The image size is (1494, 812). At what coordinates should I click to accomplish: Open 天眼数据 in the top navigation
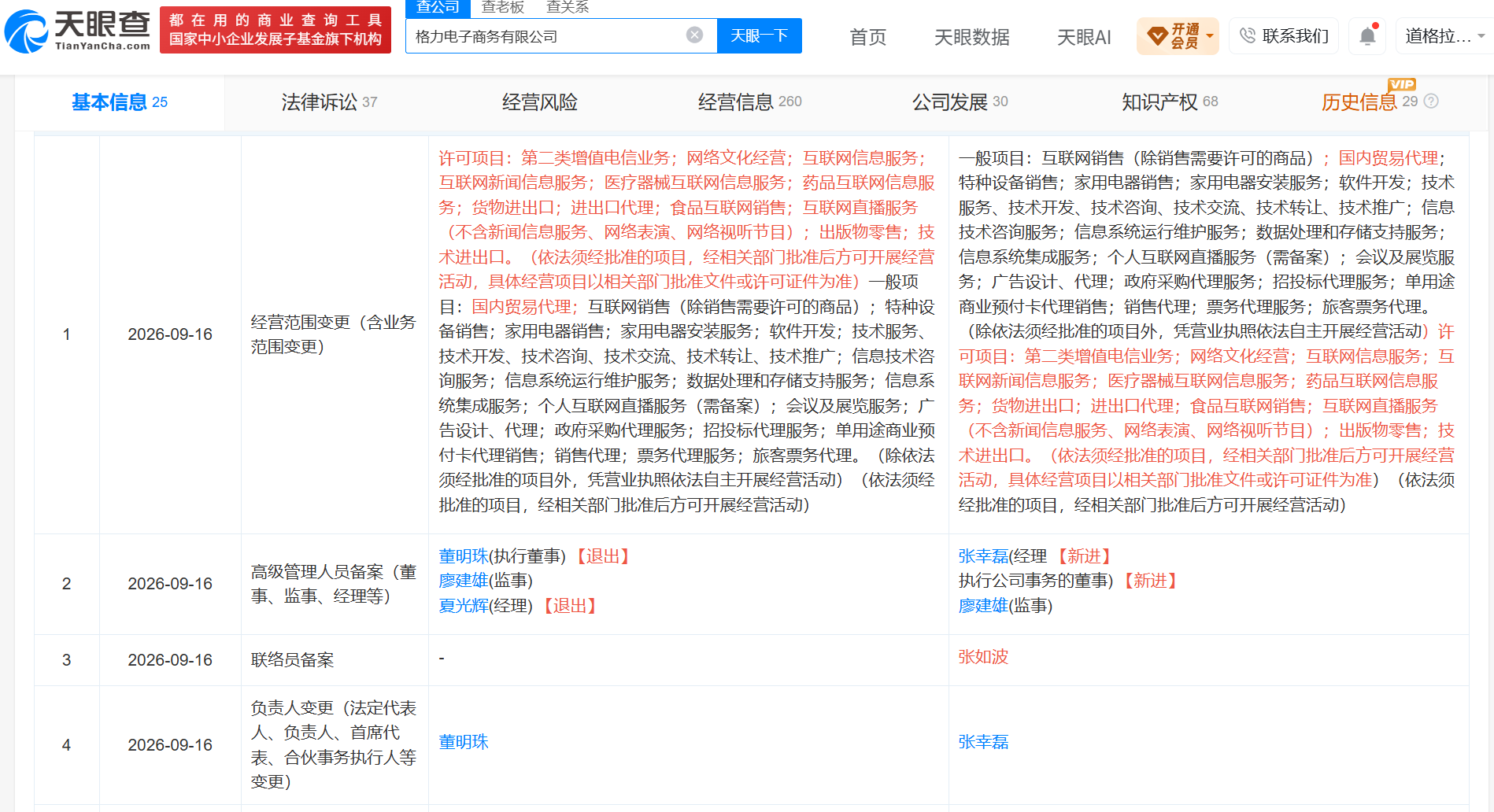pyautogui.click(x=971, y=37)
